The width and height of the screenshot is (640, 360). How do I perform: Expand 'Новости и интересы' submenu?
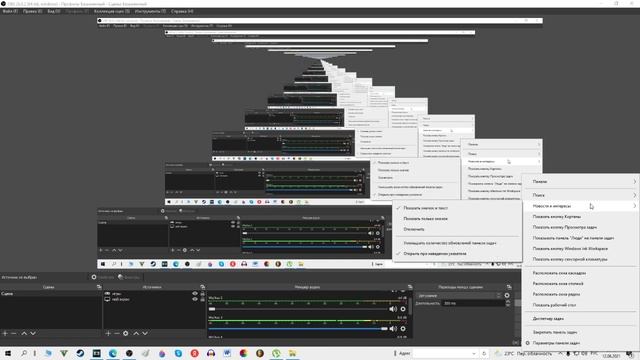pos(581,206)
